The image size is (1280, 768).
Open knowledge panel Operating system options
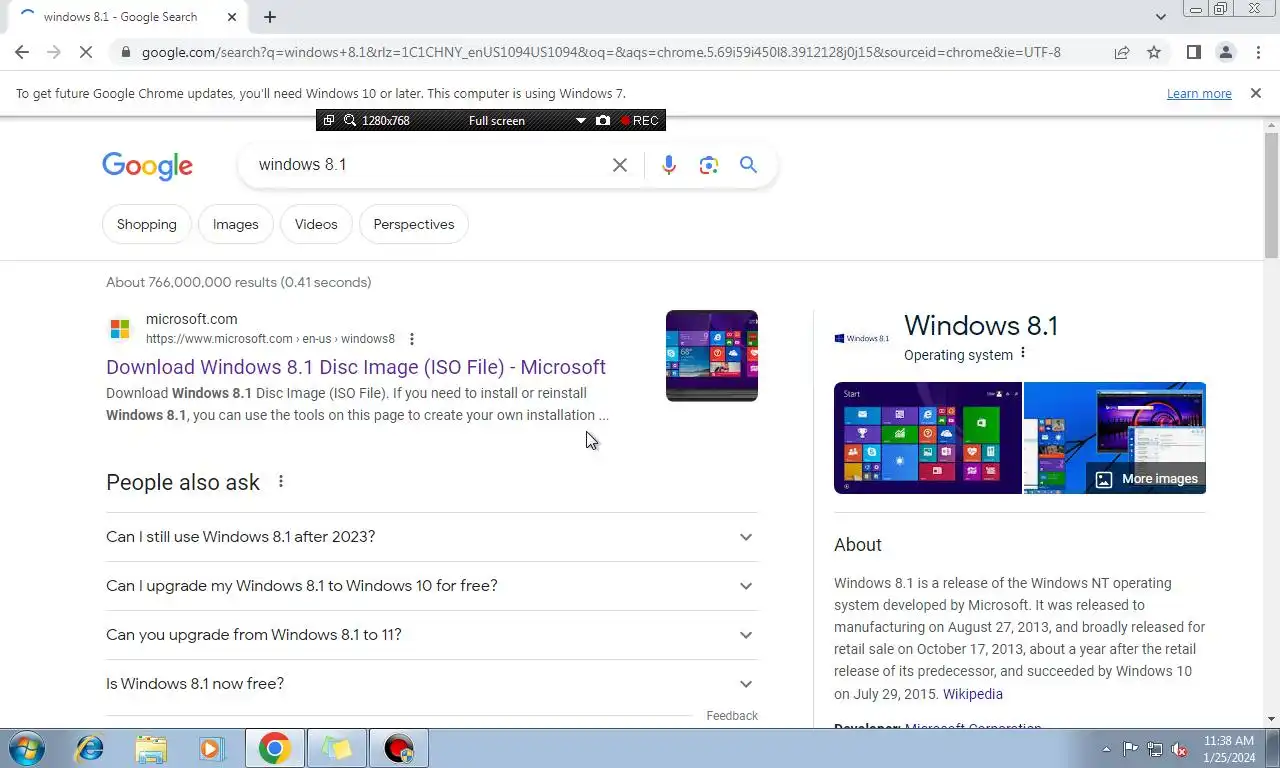point(1022,354)
